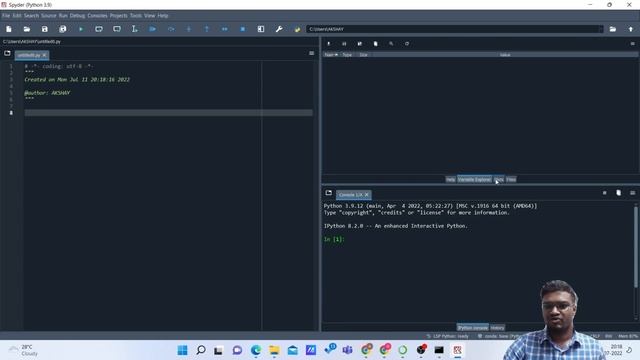Open the View menu

point(149,16)
